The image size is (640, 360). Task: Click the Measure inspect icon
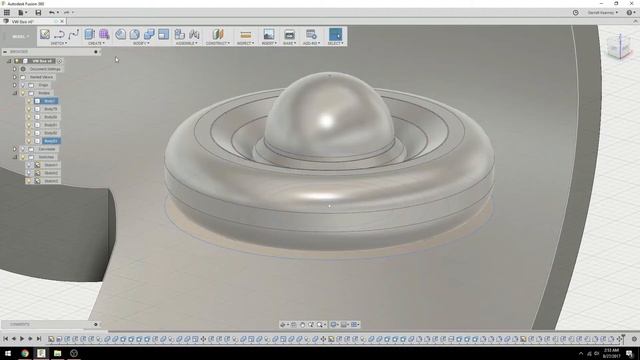[x=245, y=35]
